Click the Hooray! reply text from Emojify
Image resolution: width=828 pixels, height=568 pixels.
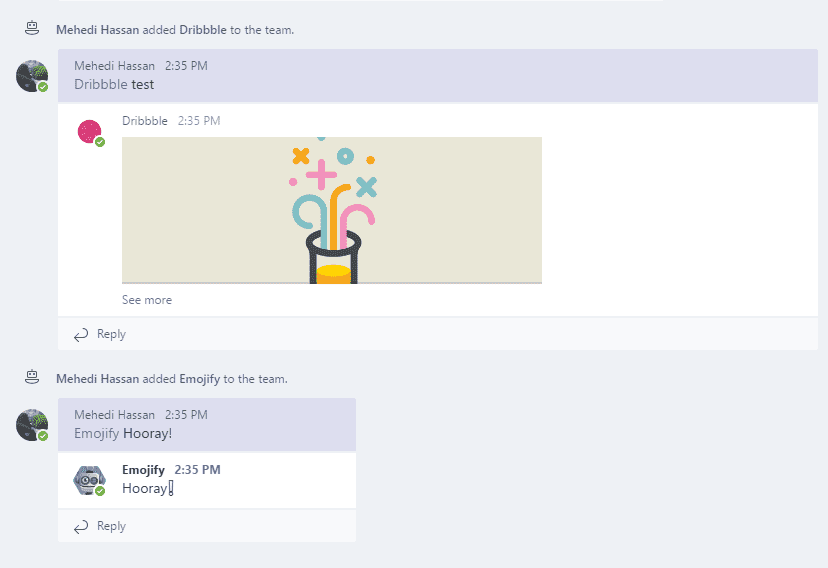coord(146,488)
